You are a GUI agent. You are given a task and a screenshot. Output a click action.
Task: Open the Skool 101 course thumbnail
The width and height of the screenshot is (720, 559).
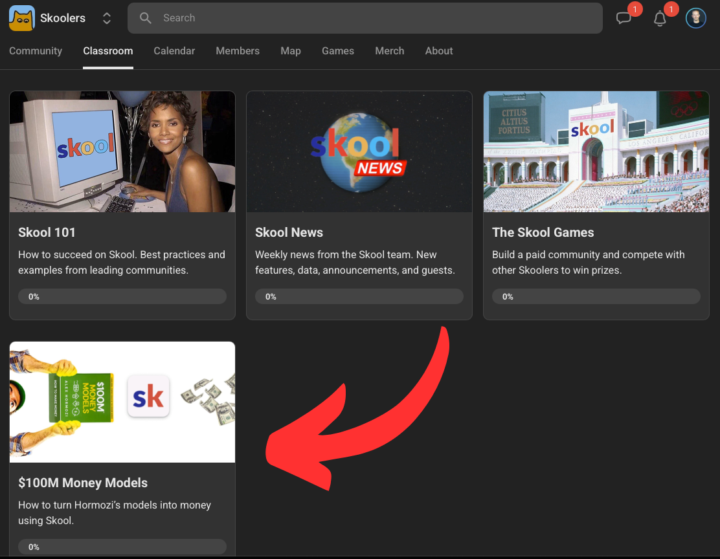pyautogui.click(x=123, y=152)
